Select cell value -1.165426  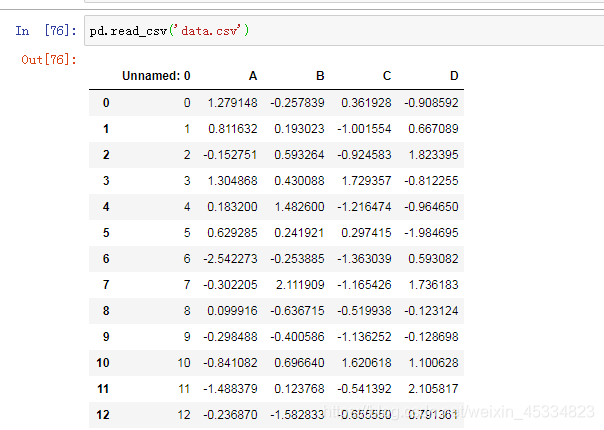(364, 285)
